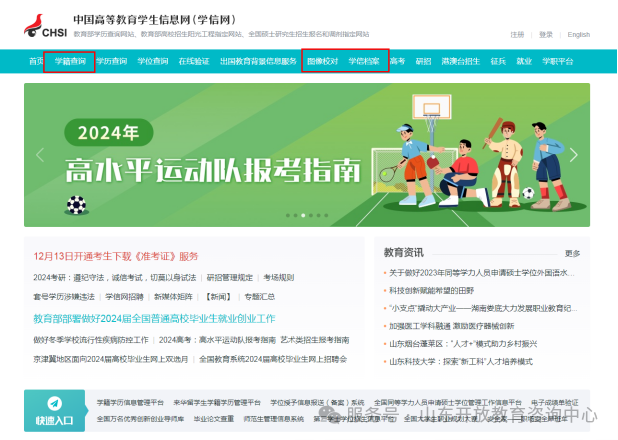The image size is (618, 440).
Task: Select 高考 menu item
Action: [397, 61]
